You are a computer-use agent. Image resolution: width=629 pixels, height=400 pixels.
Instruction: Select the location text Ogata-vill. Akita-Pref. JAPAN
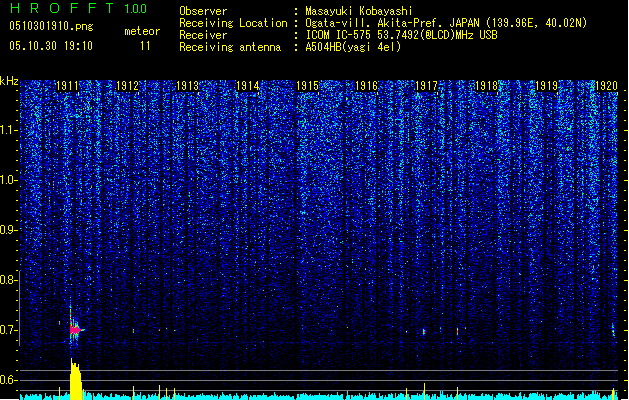[392, 23]
